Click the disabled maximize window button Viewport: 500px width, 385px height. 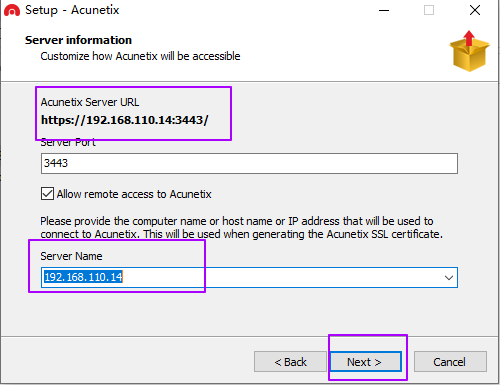click(x=429, y=10)
